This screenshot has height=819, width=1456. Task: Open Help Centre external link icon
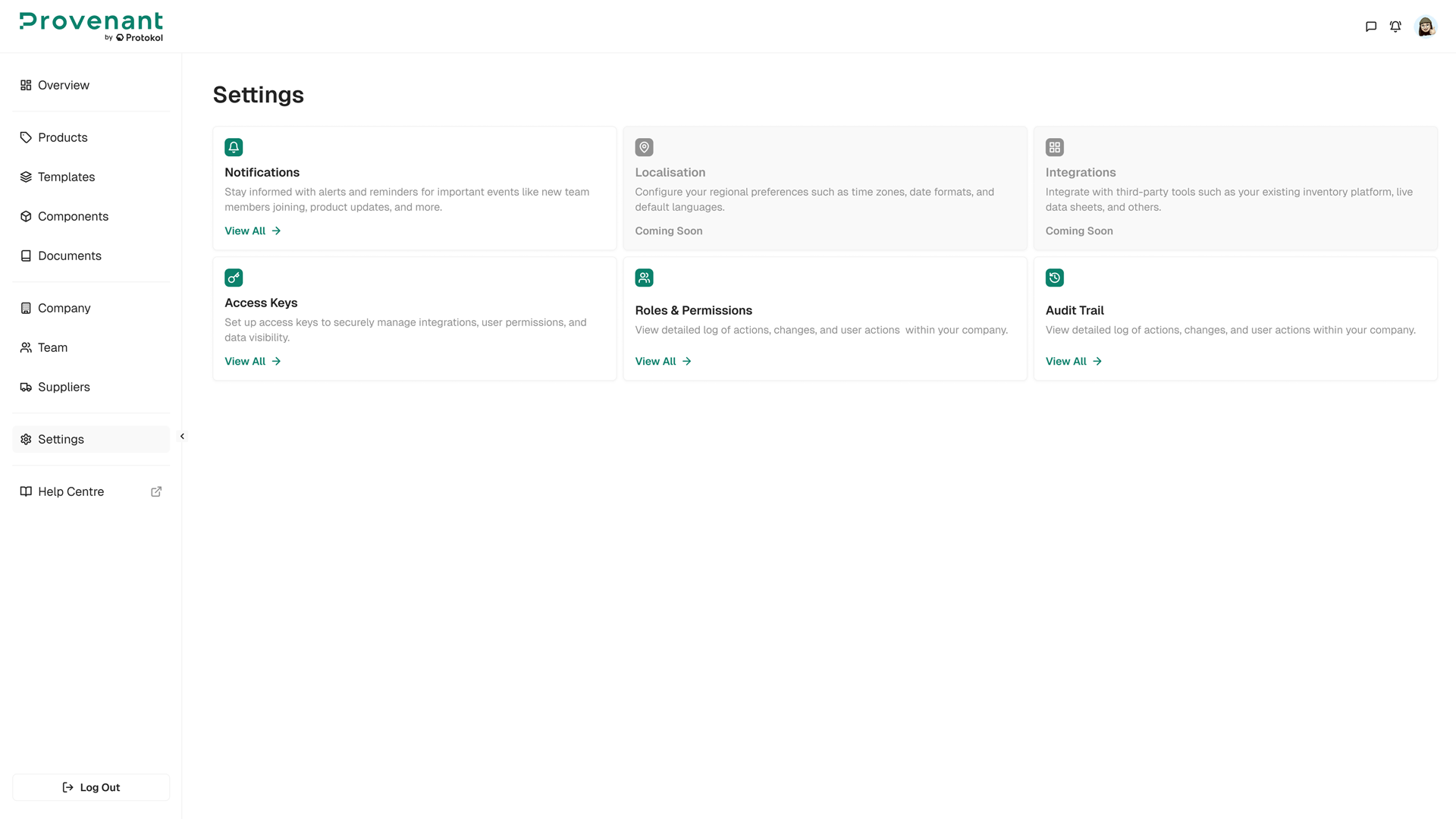click(156, 491)
